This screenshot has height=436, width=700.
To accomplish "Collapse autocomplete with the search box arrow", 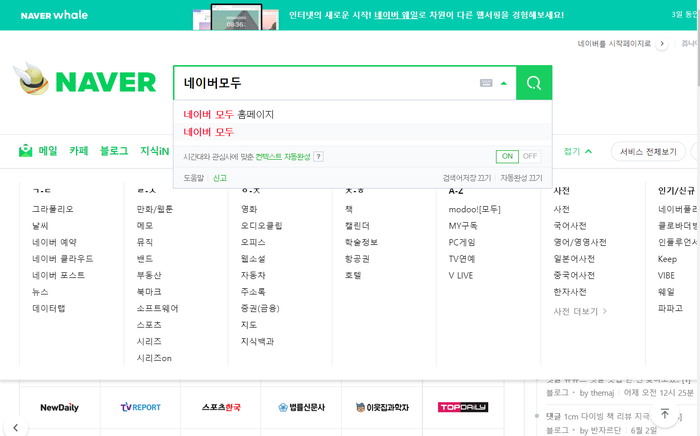I will pyautogui.click(x=504, y=83).
